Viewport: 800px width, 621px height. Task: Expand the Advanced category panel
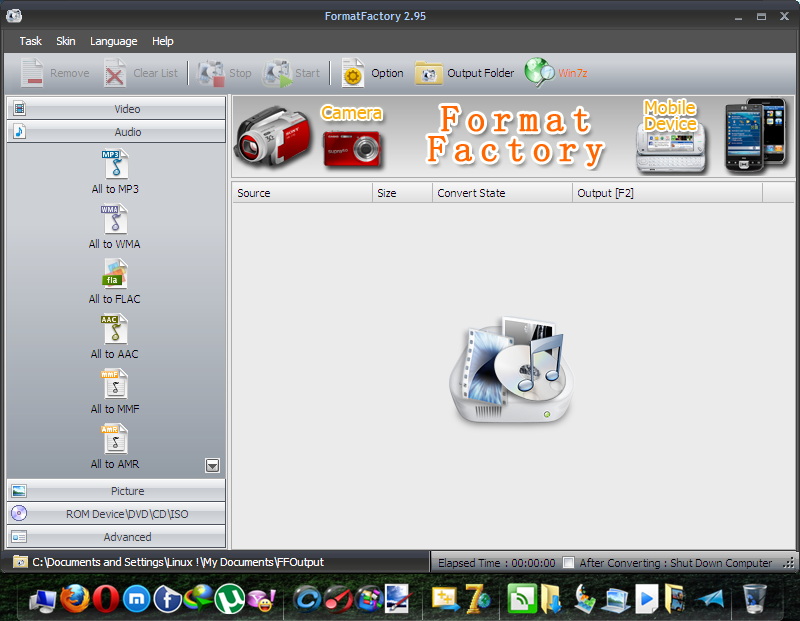pyautogui.click(x=116, y=536)
